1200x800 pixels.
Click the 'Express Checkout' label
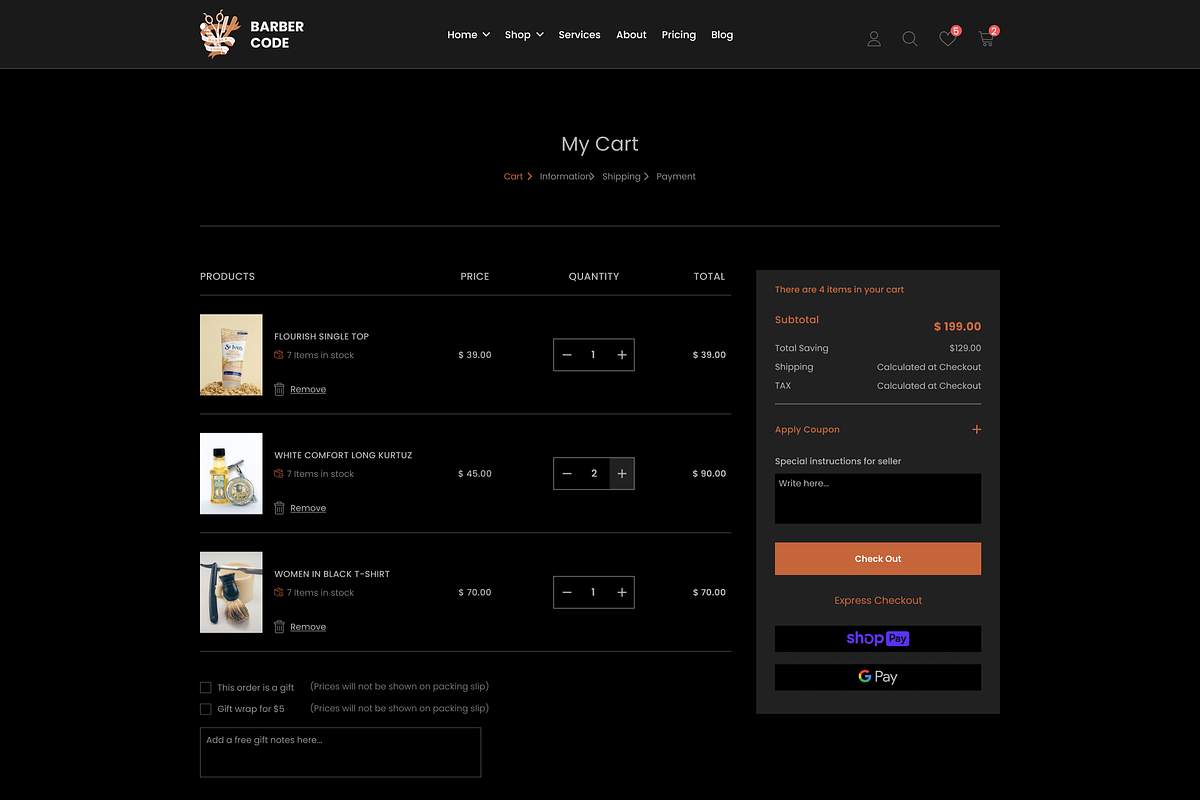click(x=878, y=601)
